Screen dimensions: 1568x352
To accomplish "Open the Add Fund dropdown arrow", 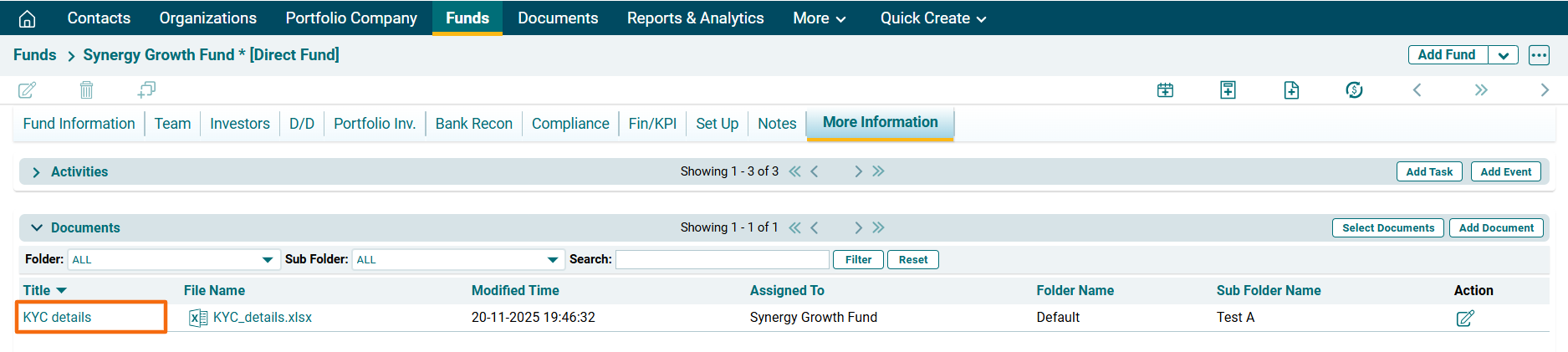I will point(1503,55).
